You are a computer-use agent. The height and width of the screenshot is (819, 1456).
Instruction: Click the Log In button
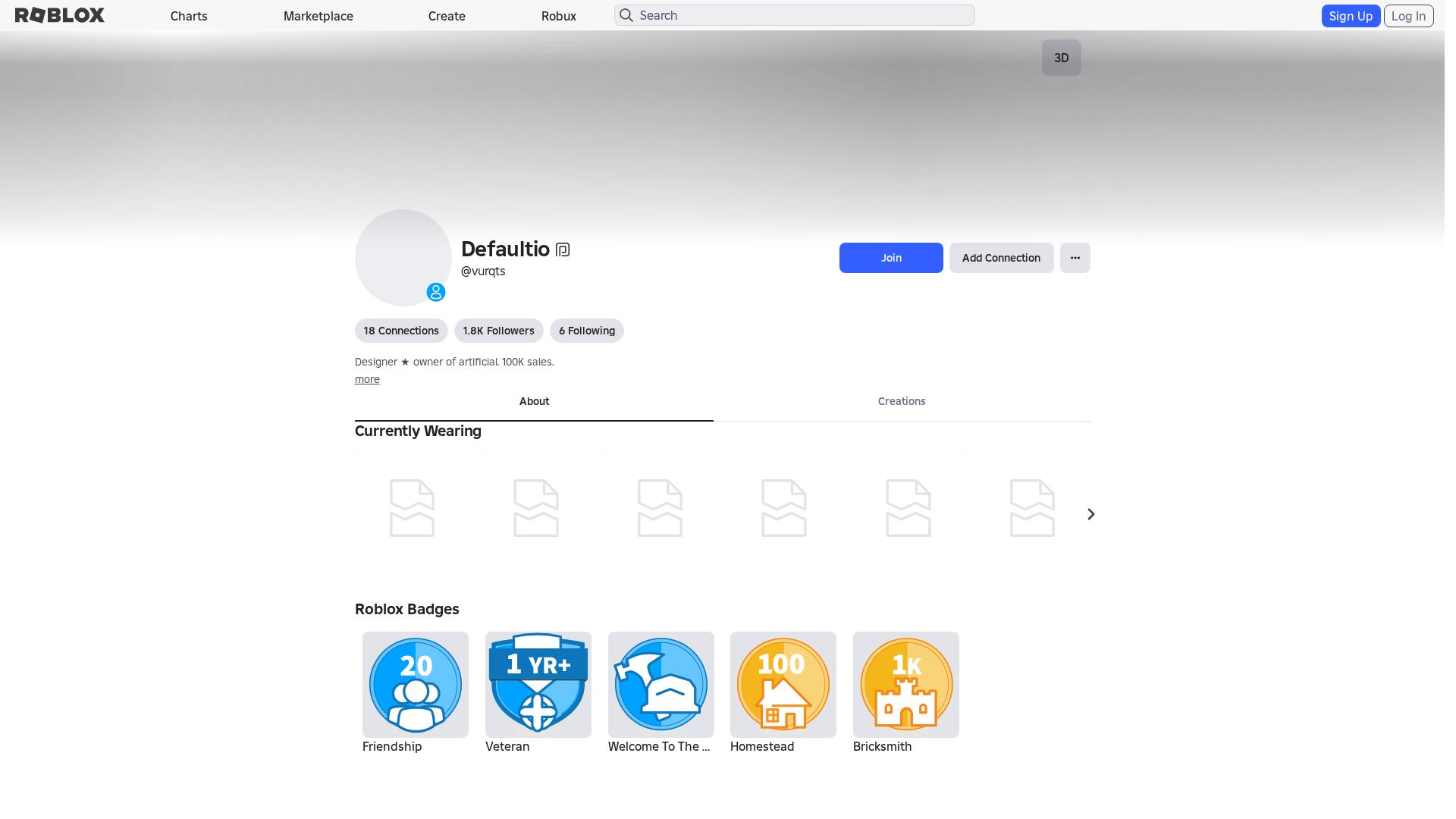coord(1408,16)
